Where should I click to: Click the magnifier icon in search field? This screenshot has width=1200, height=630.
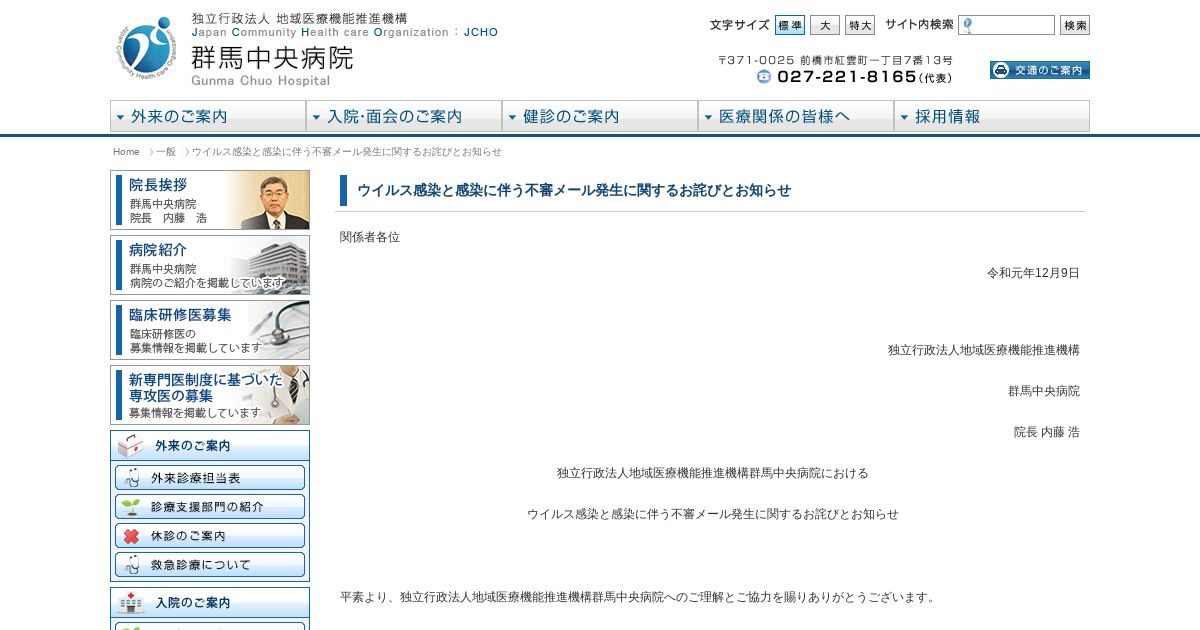pos(967,25)
